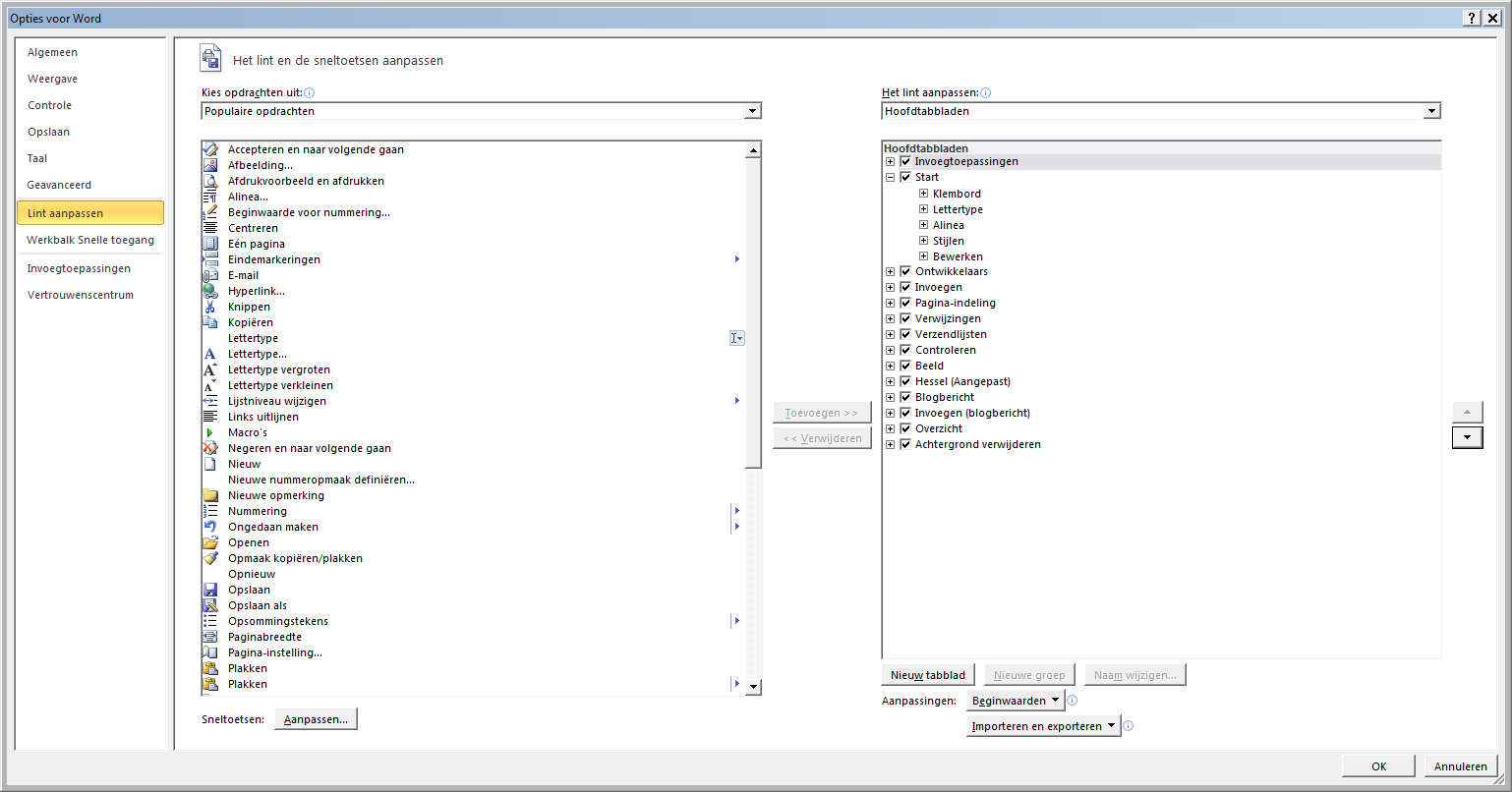The width and height of the screenshot is (1512, 792).
Task: Toggle the Ontwikkelaars checkbox
Action: pos(905,271)
